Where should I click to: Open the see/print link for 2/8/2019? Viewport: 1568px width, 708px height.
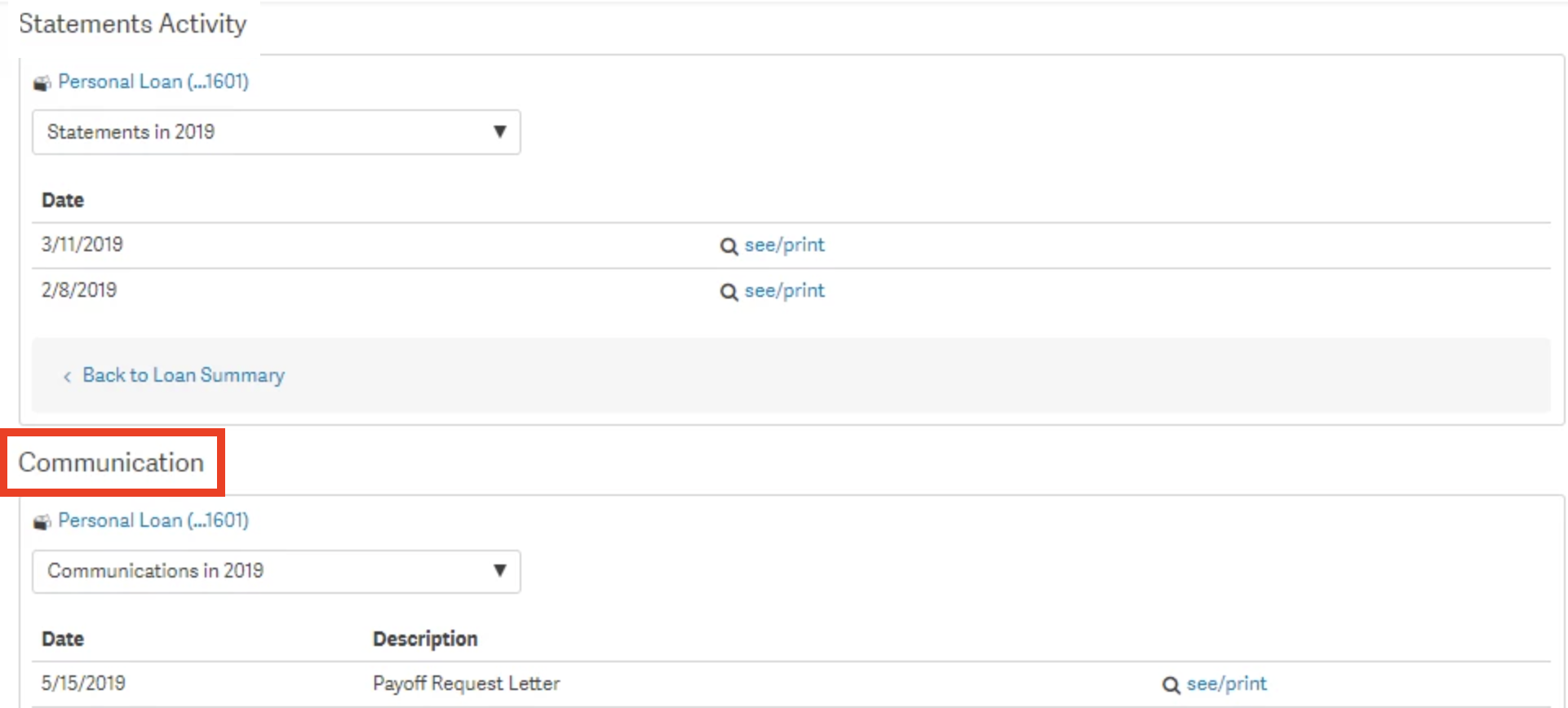(x=784, y=290)
